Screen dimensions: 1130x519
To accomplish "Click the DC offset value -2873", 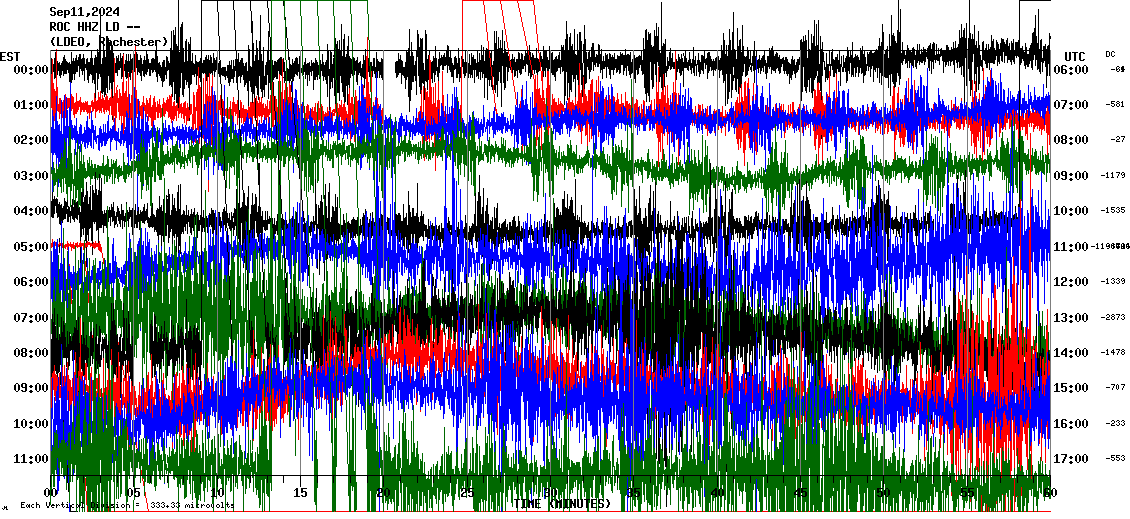I will click(x=1113, y=318).
